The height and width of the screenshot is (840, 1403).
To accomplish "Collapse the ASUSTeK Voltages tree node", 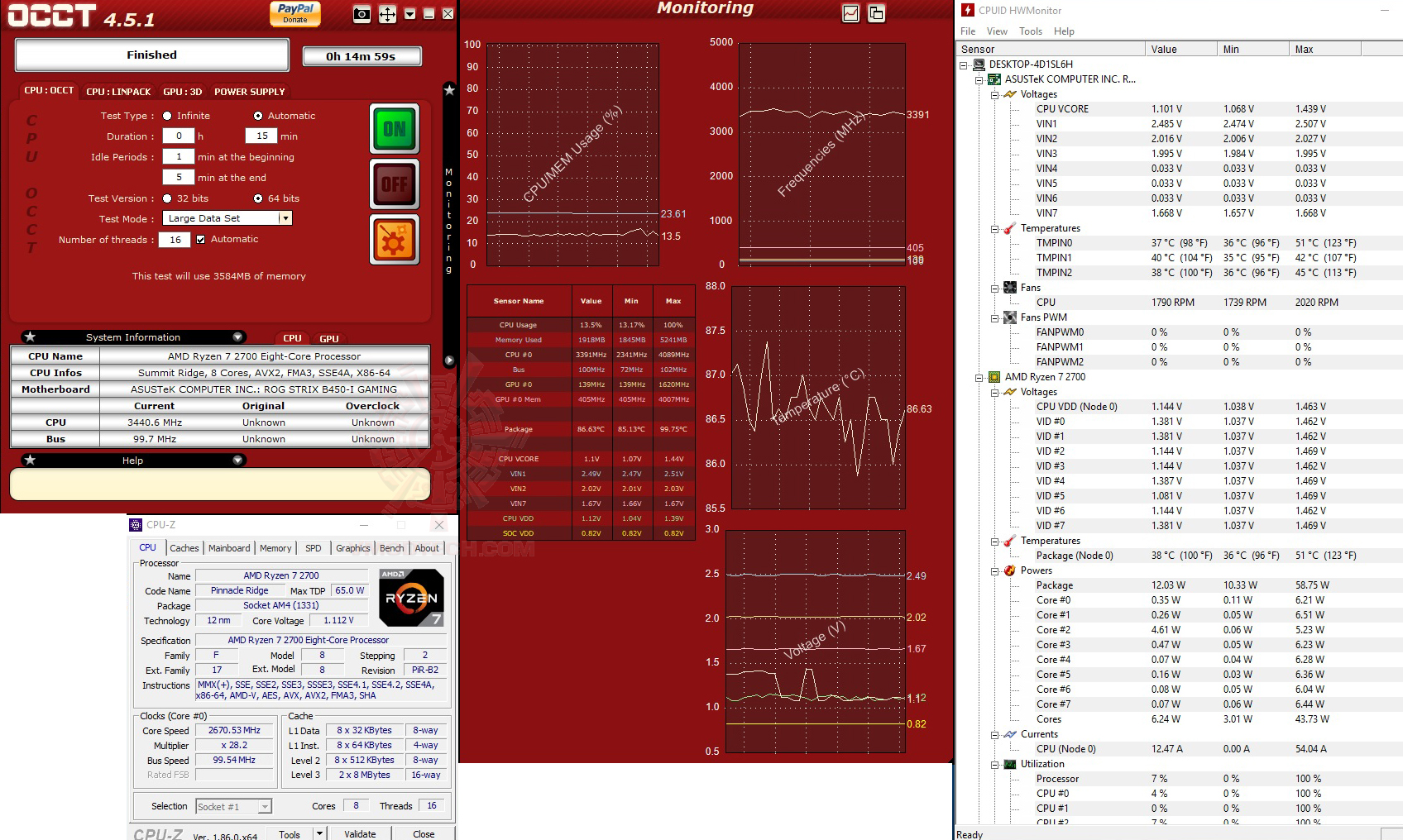I will (995, 94).
